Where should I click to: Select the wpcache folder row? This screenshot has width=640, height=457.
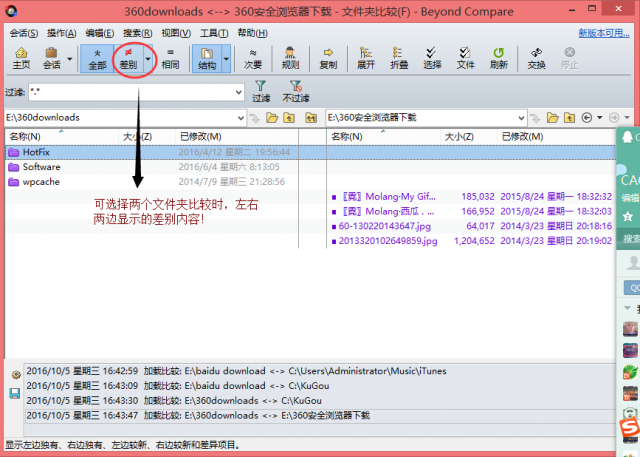coord(152,182)
